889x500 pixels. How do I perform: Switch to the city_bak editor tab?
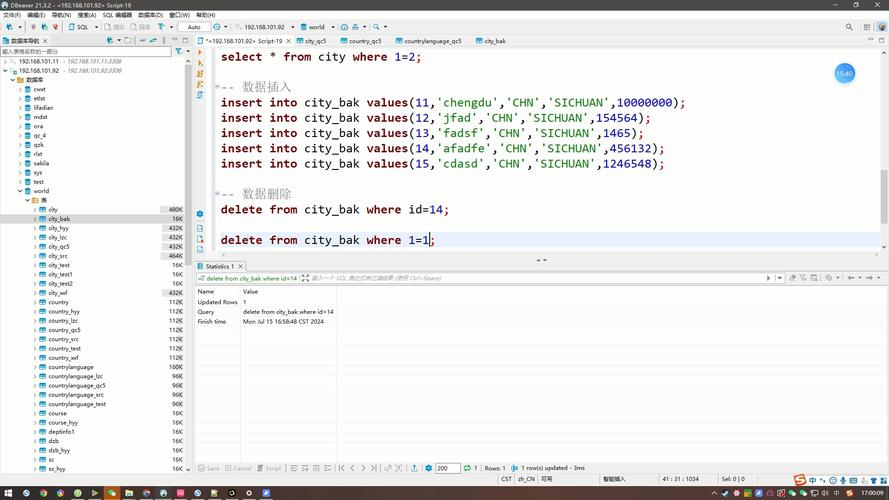[x=491, y=41]
